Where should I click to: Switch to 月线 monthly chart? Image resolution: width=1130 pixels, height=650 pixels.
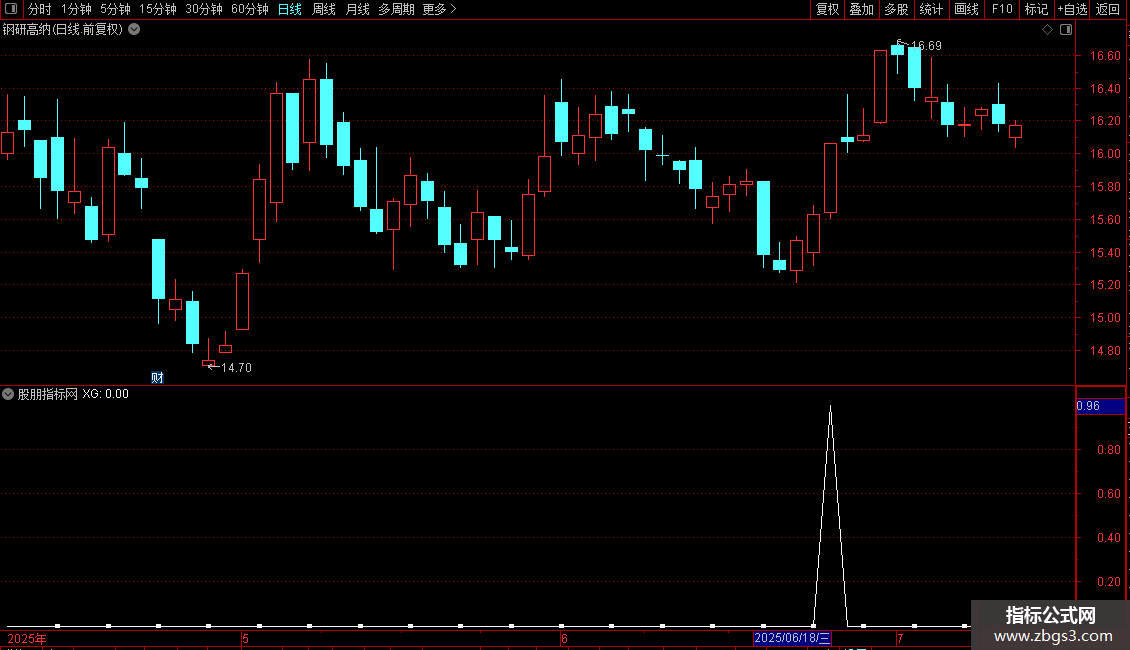coord(357,9)
